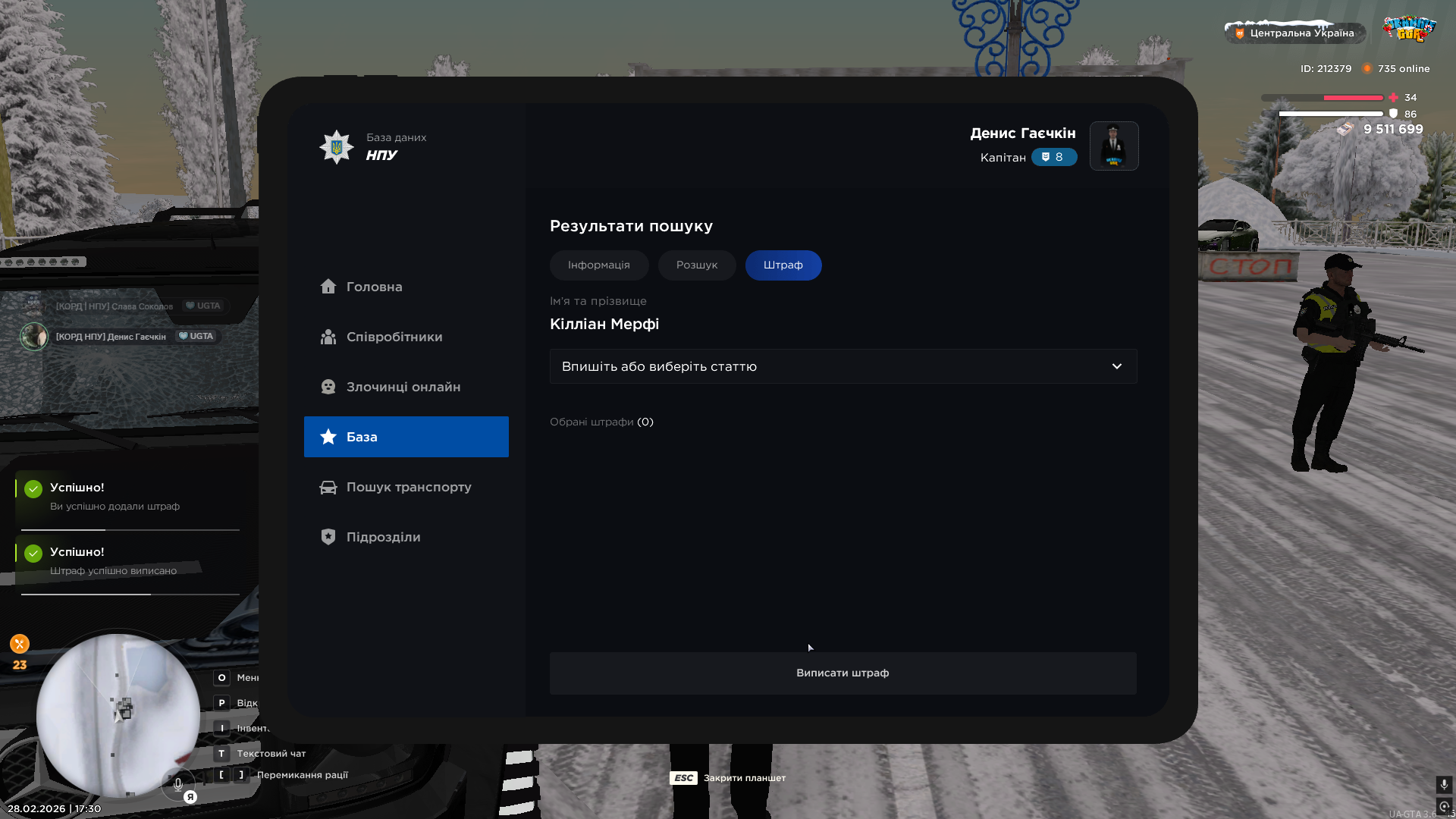
Task: Select the Штраф tab
Action: [x=783, y=265]
